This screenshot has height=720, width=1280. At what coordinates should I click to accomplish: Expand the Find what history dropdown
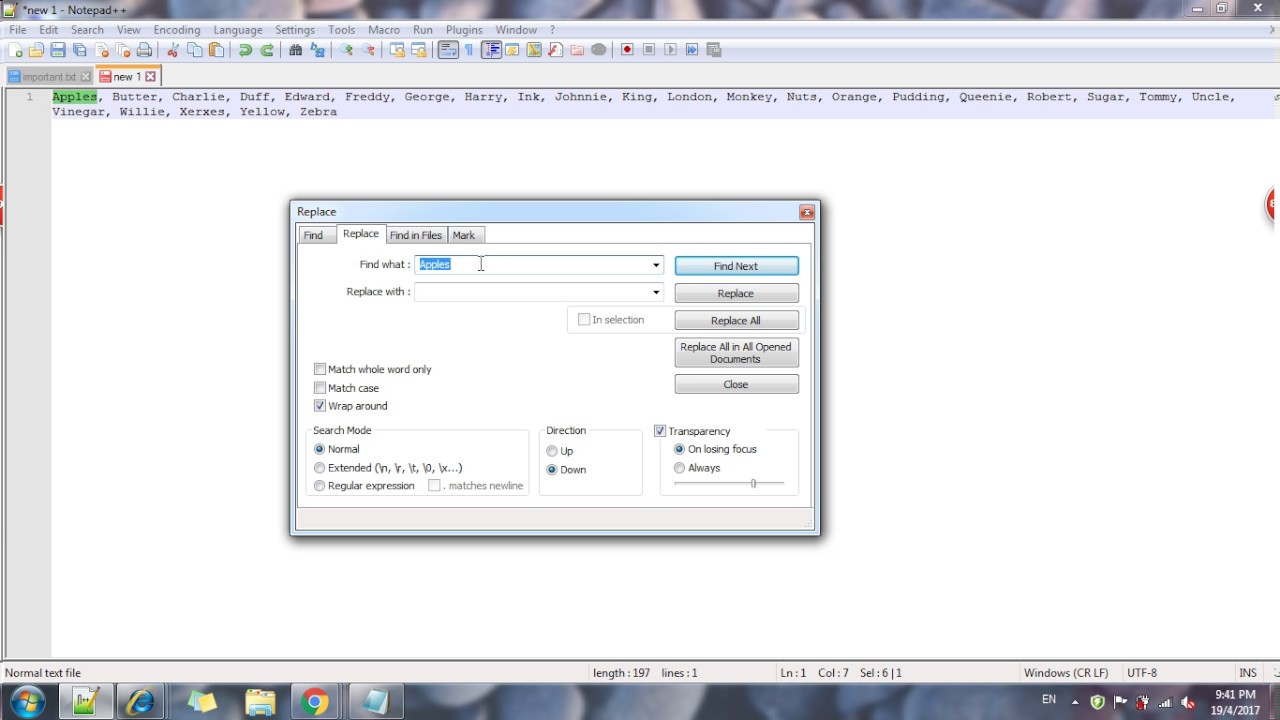click(656, 265)
